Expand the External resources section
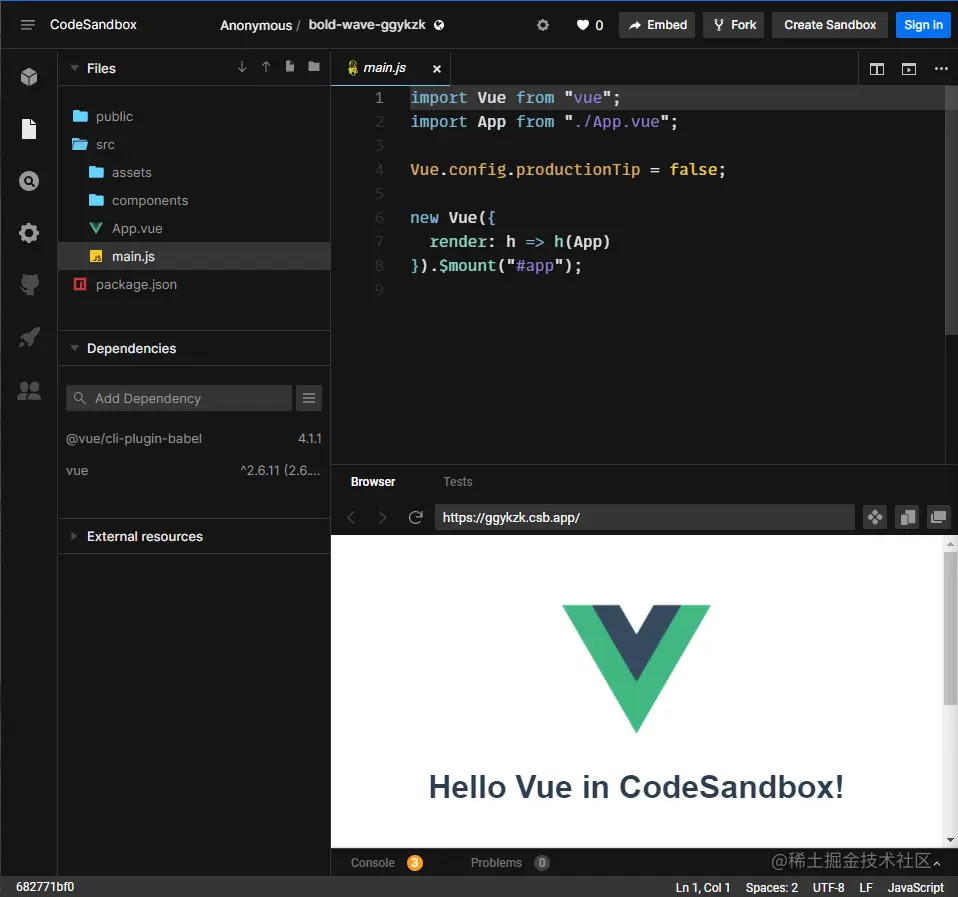This screenshot has width=958, height=897. click(x=75, y=536)
